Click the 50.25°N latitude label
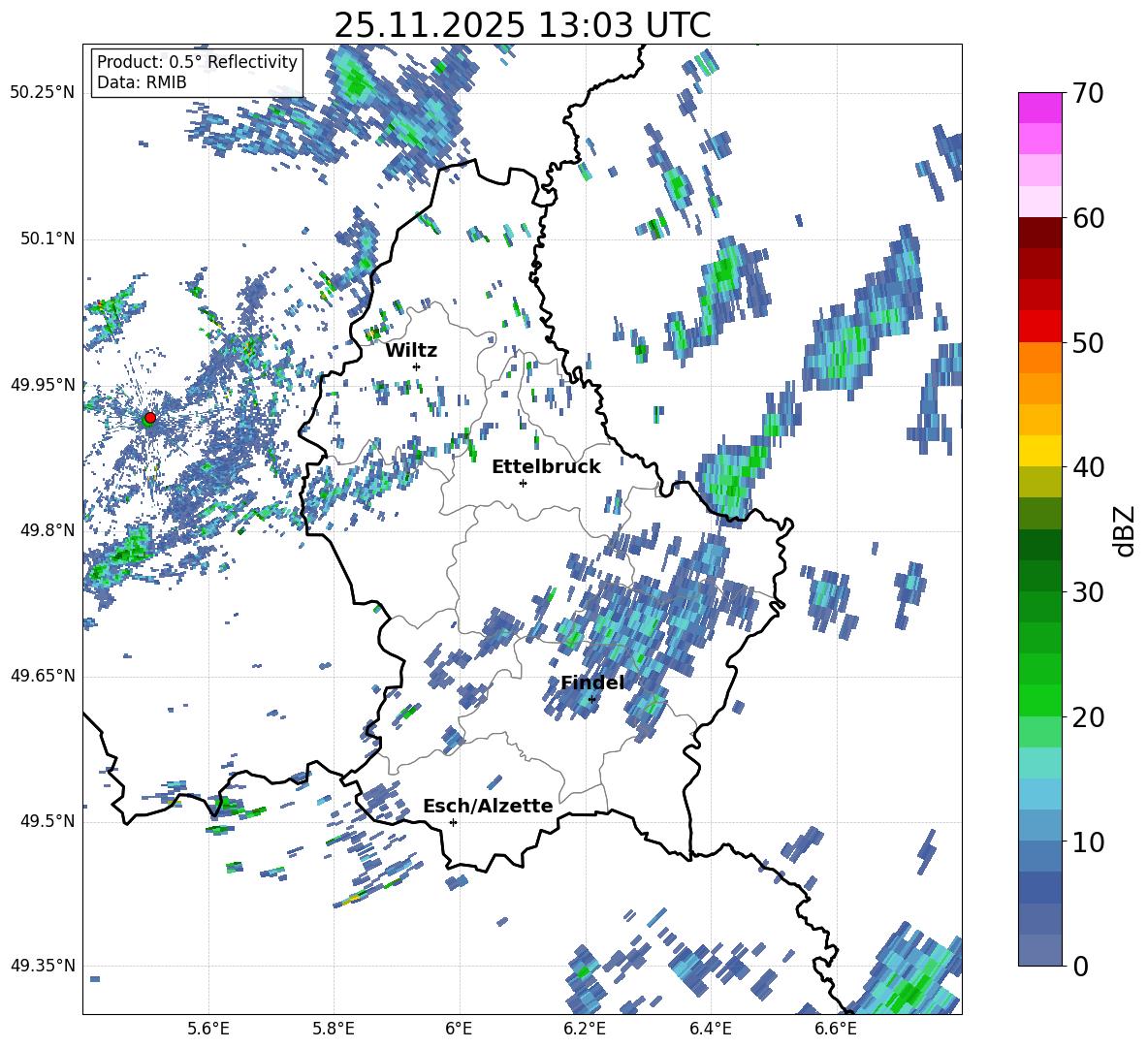Viewport: 1148px width, 1048px height. [x=43, y=93]
